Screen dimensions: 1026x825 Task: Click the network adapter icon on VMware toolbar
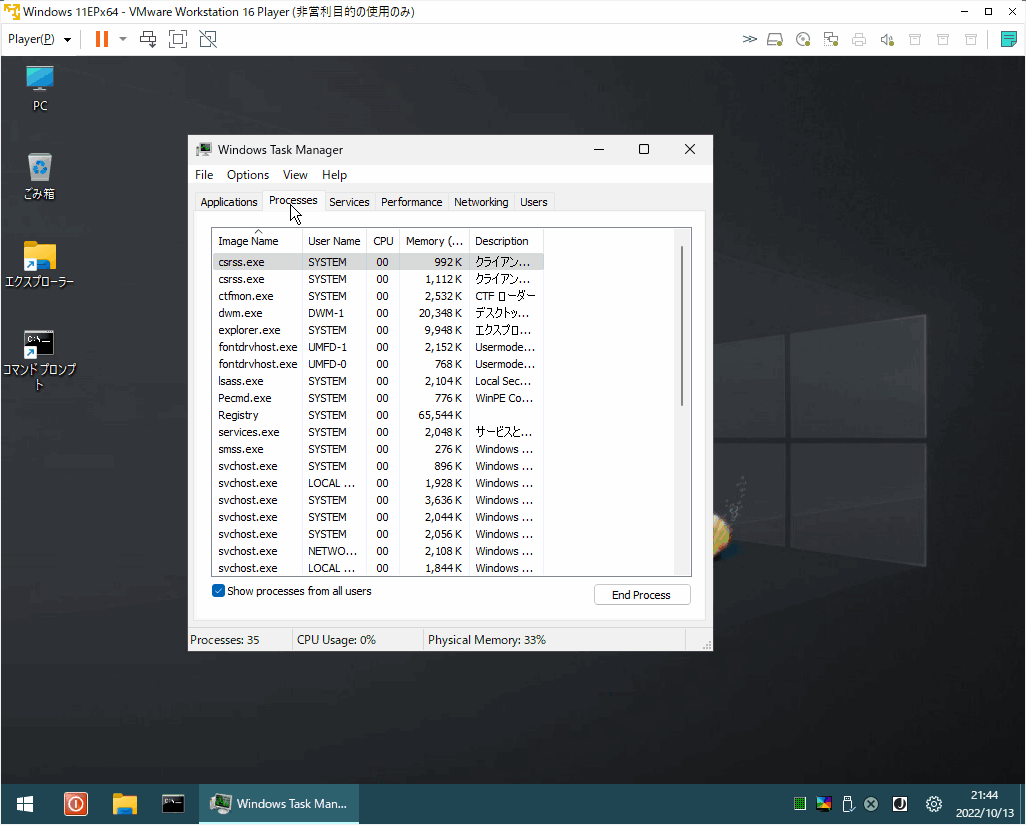point(831,39)
